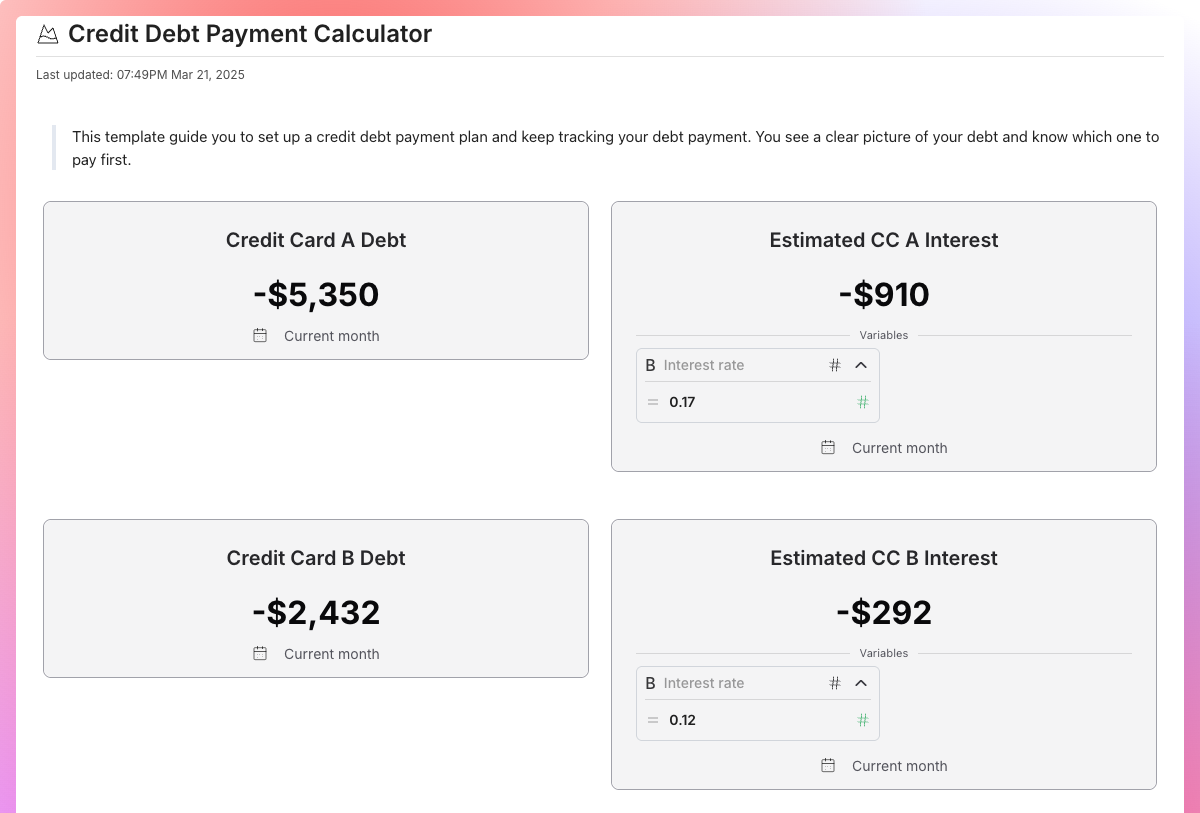Click the calendar icon under Credit Card A Debt
This screenshot has height=813, width=1200.
coord(260,336)
